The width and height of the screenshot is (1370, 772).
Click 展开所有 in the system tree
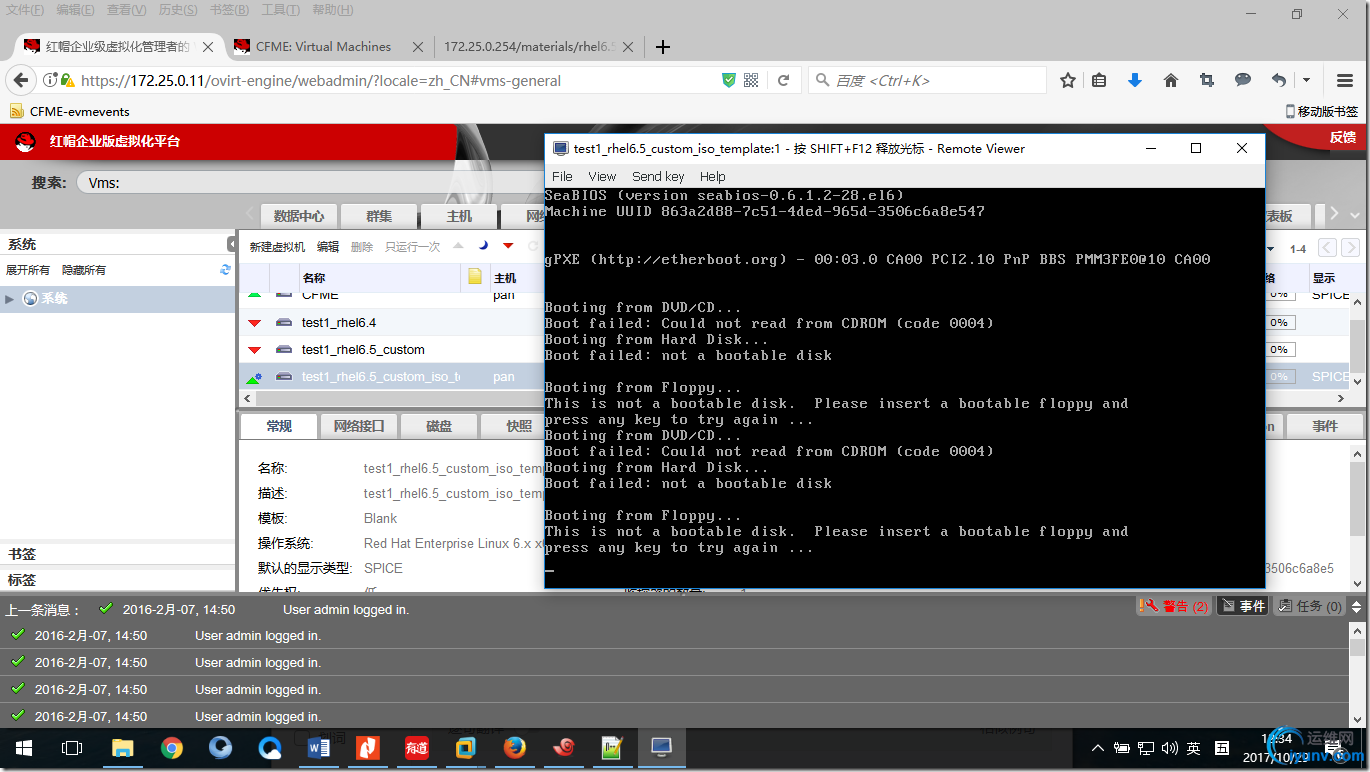coord(28,270)
